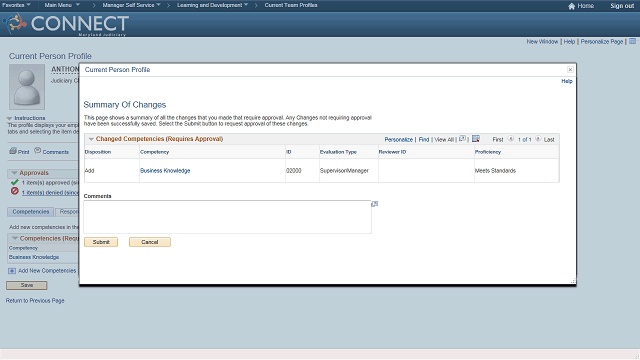Sort by the ID column header
The height and width of the screenshot is (360, 640).
click(289, 152)
